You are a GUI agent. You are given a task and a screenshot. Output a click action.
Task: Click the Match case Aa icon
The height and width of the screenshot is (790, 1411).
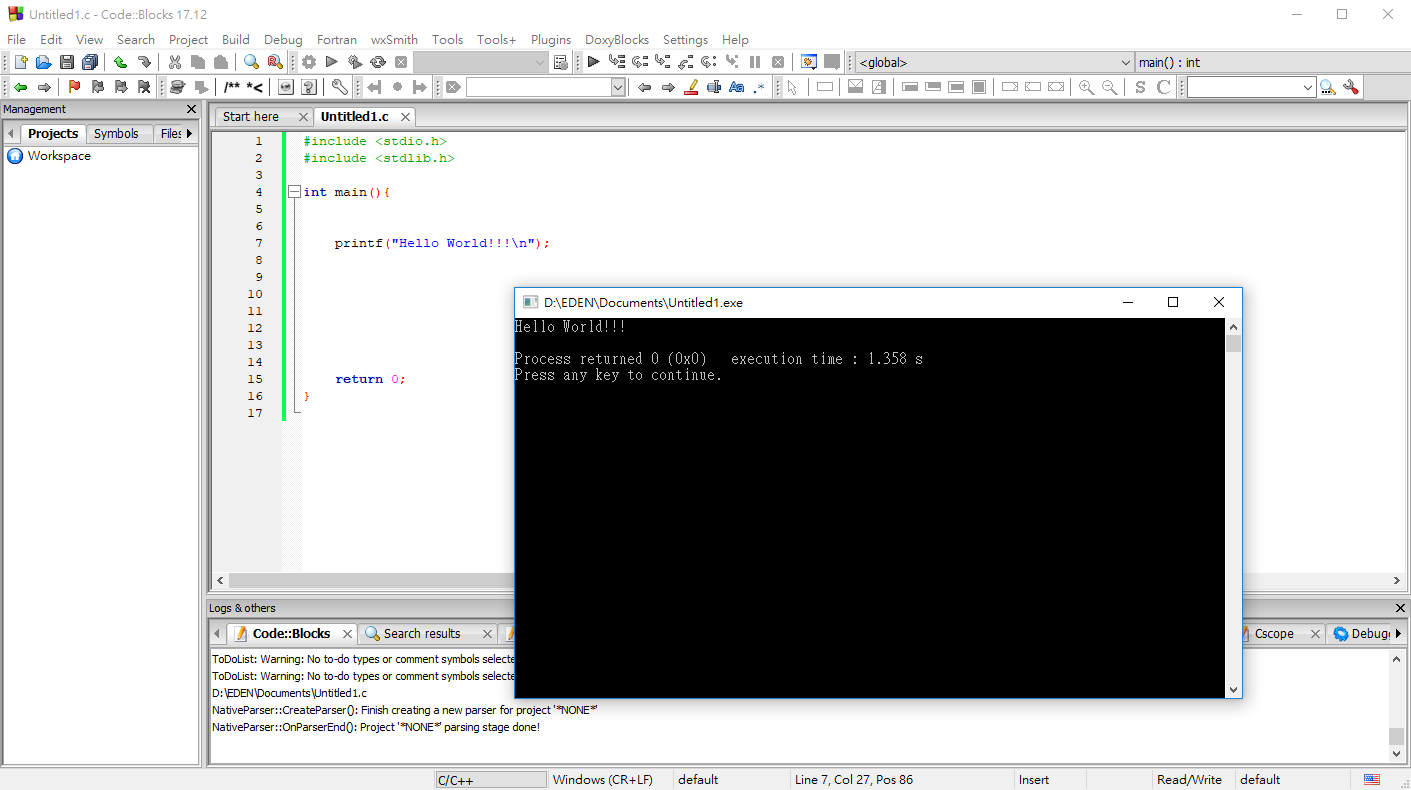coord(737,87)
